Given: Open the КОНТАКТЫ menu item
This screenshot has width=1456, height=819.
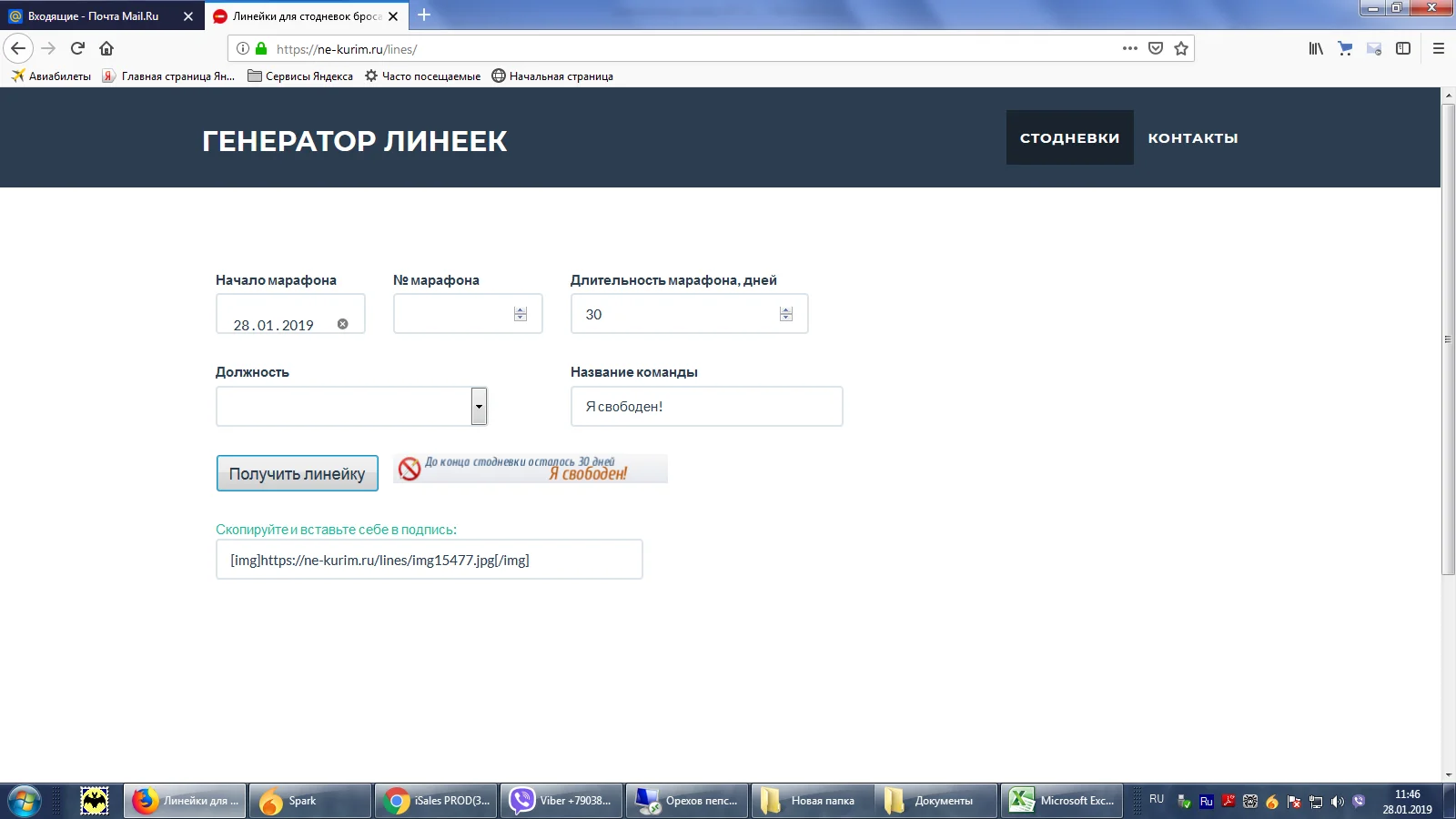Looking at the screenshot, I should [1193, 137].
